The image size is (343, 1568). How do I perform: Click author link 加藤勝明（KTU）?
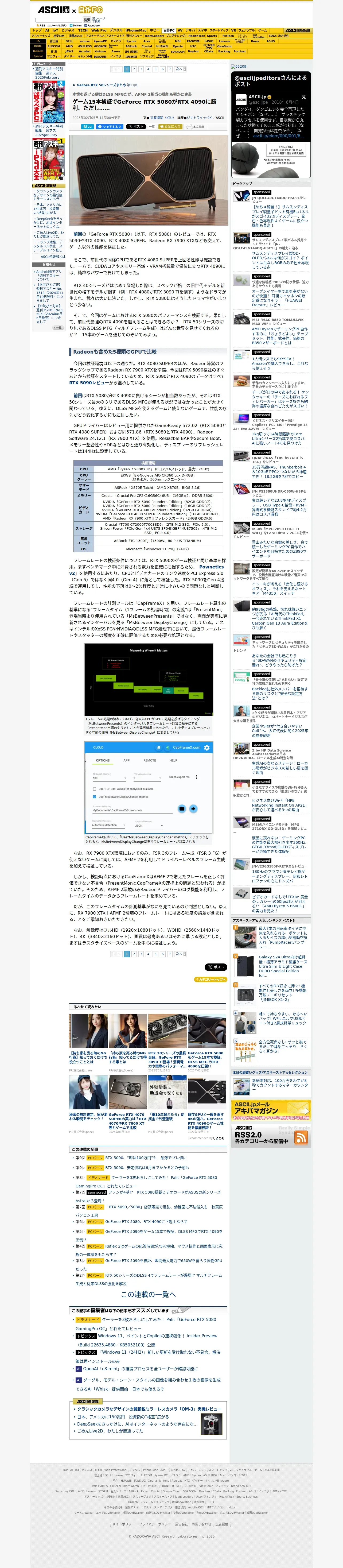(162, 118)
